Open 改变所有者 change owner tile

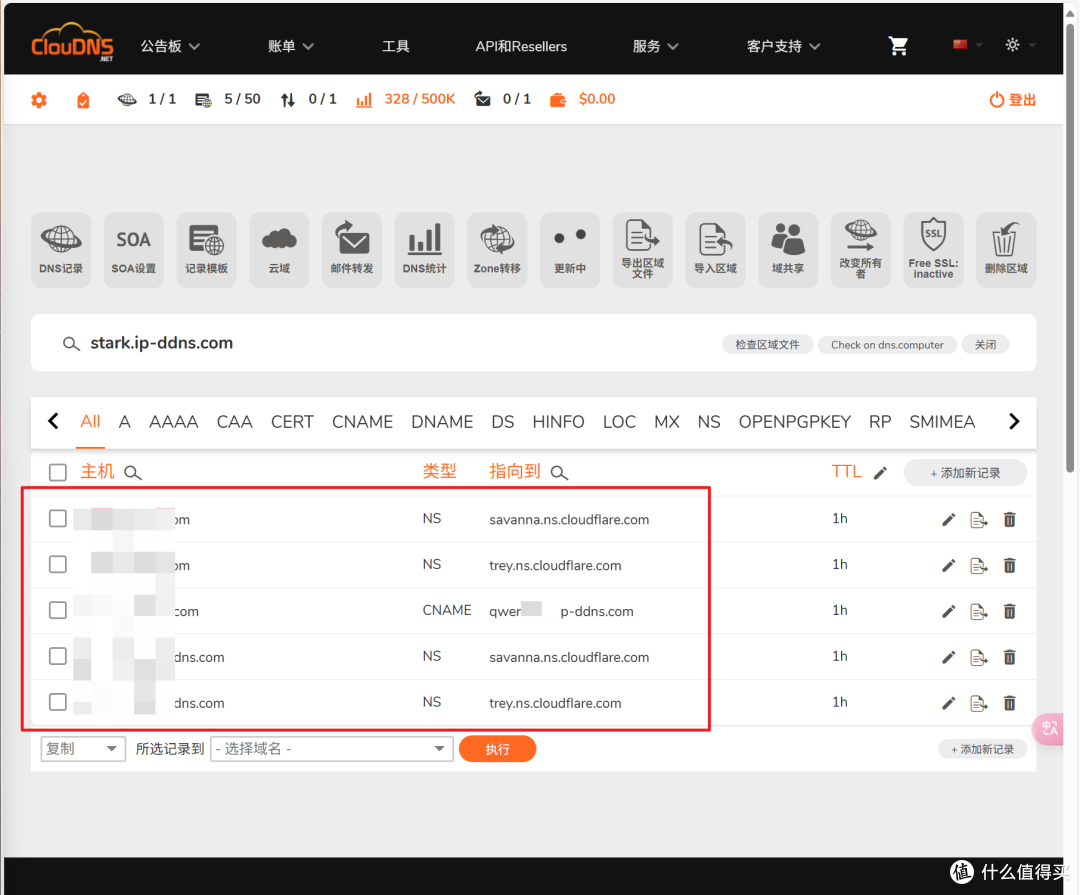(860, 249)
